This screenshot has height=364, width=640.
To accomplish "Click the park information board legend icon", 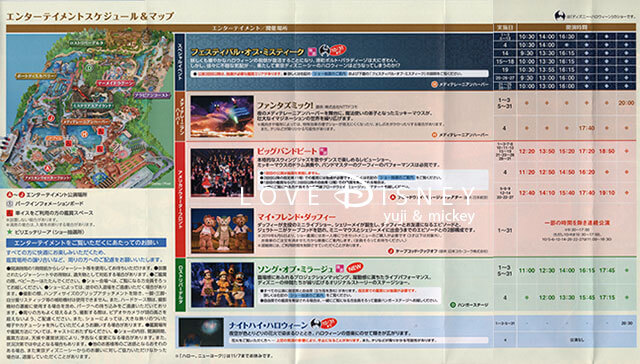I will (10, 203).
